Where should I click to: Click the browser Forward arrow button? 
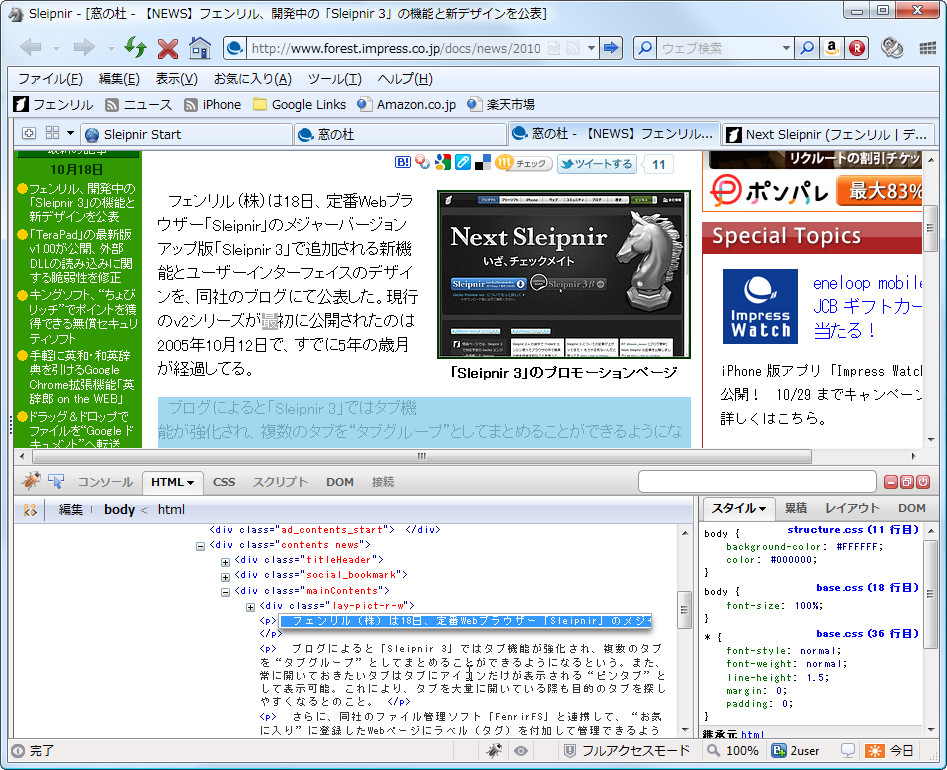pyautogui.click(x=84, y=47)
